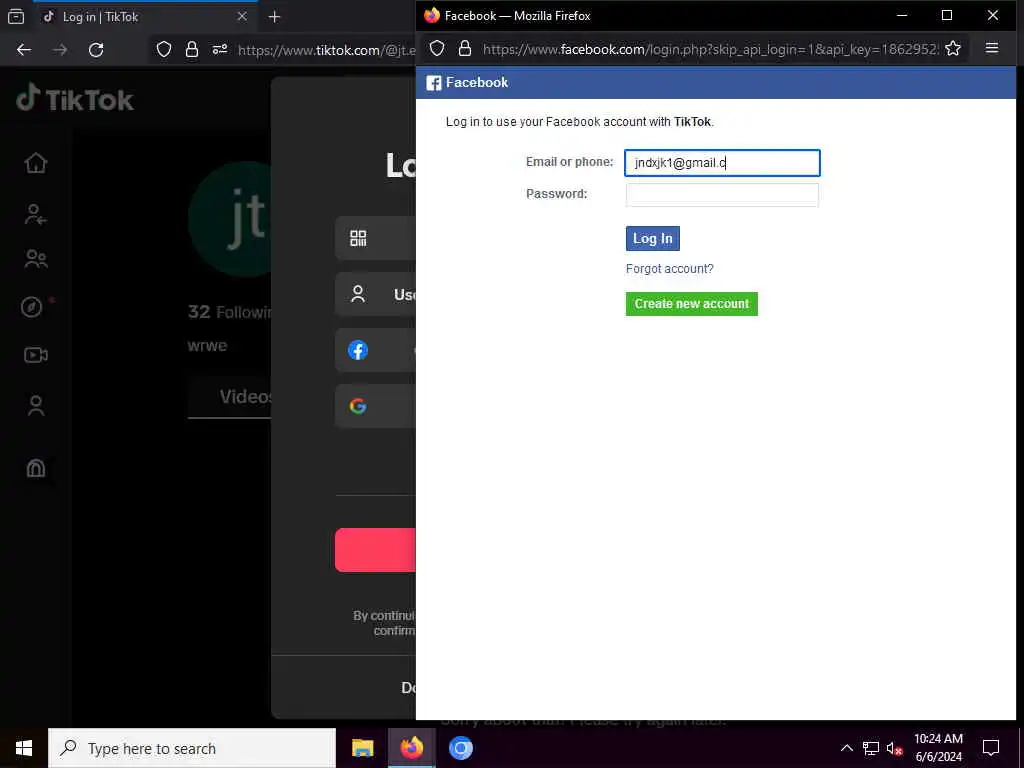Click the TikTok window URL address bar
The height and width of the screenshot is (768, 1024).
326,50
